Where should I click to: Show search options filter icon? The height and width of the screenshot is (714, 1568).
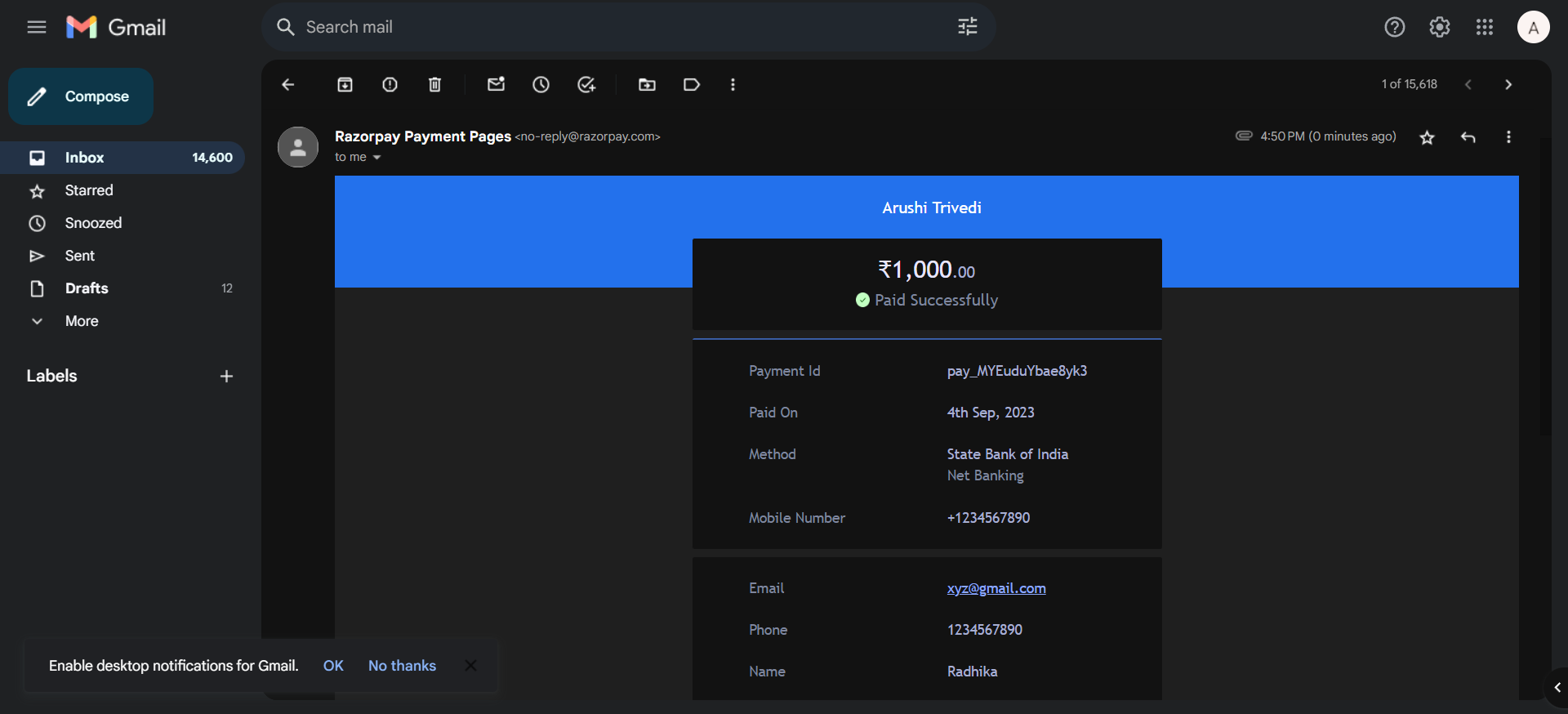click(968, 27)
